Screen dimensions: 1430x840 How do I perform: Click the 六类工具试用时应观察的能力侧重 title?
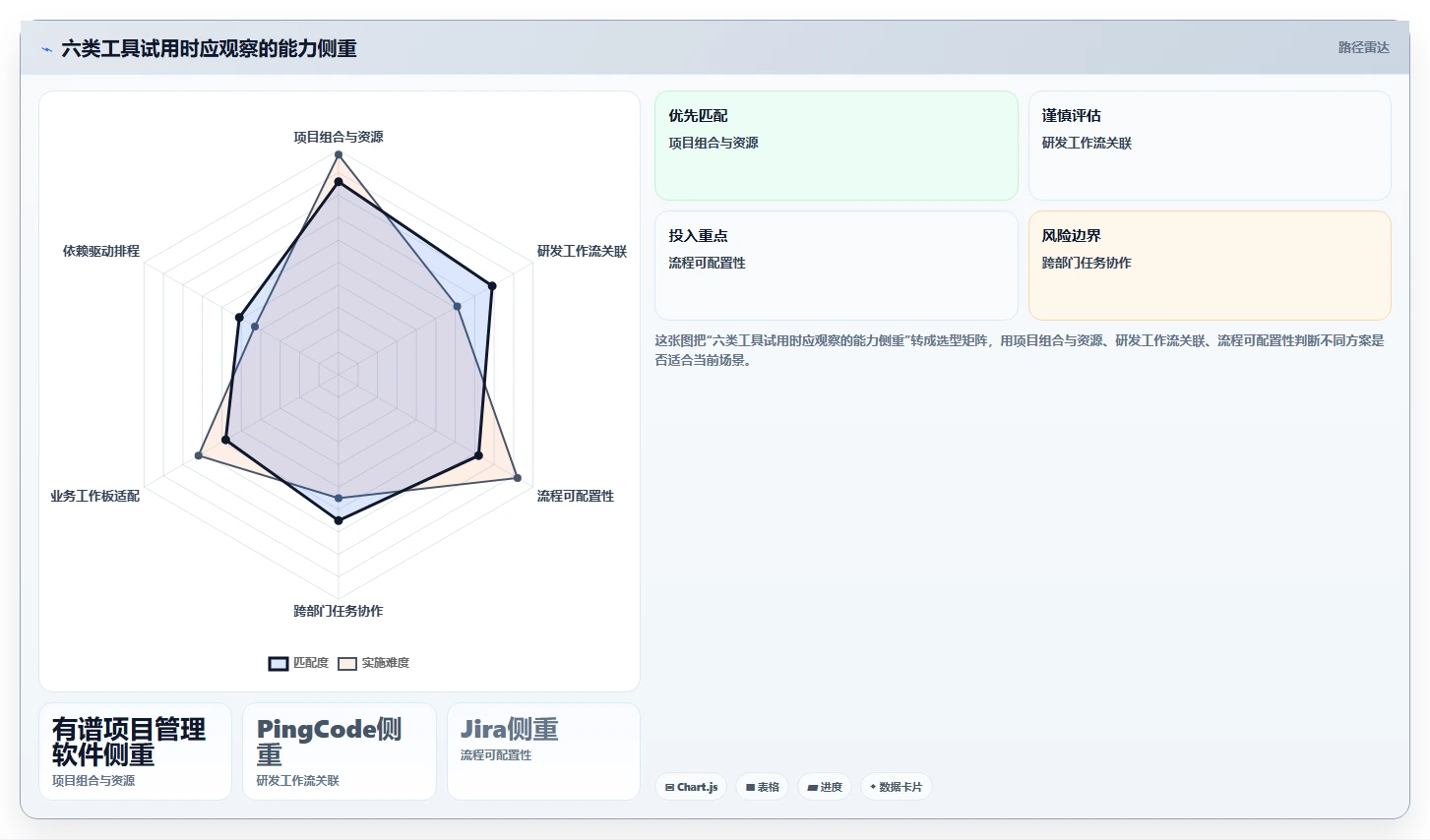pos(209,48)
